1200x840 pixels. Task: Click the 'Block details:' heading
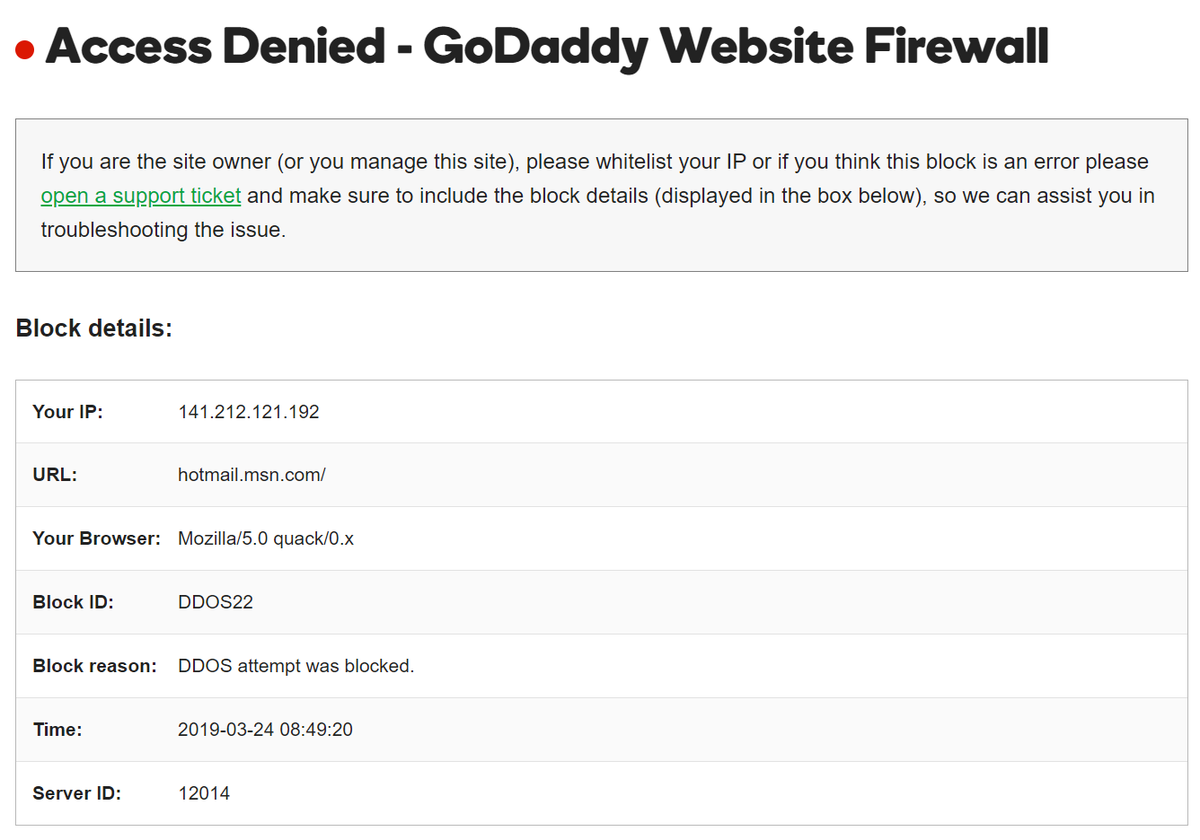click(94, 328)
